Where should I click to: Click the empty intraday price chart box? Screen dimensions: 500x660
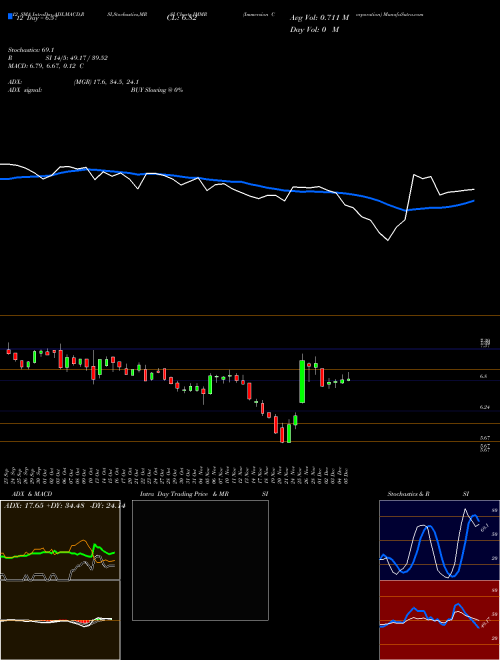(200, 560)
